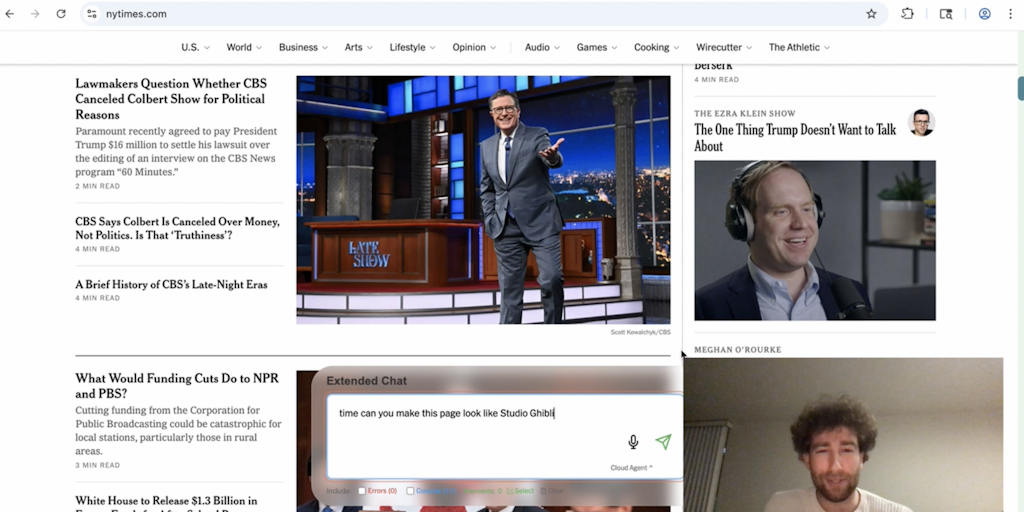Click the 'Extended Chat' title
Screen dimensions: 1024x512
pyautogui.click(x=366, y=381)
